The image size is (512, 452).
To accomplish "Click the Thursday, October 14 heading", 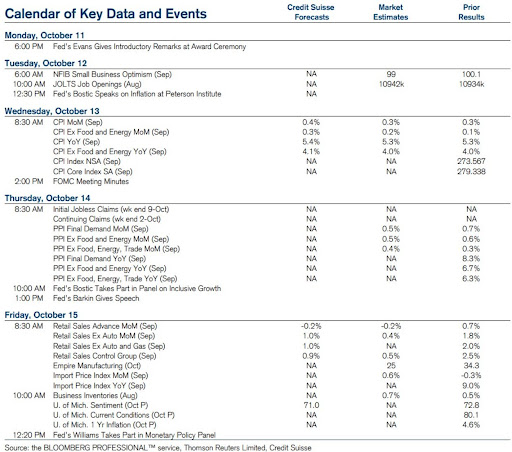I will (x=47, y=198).
